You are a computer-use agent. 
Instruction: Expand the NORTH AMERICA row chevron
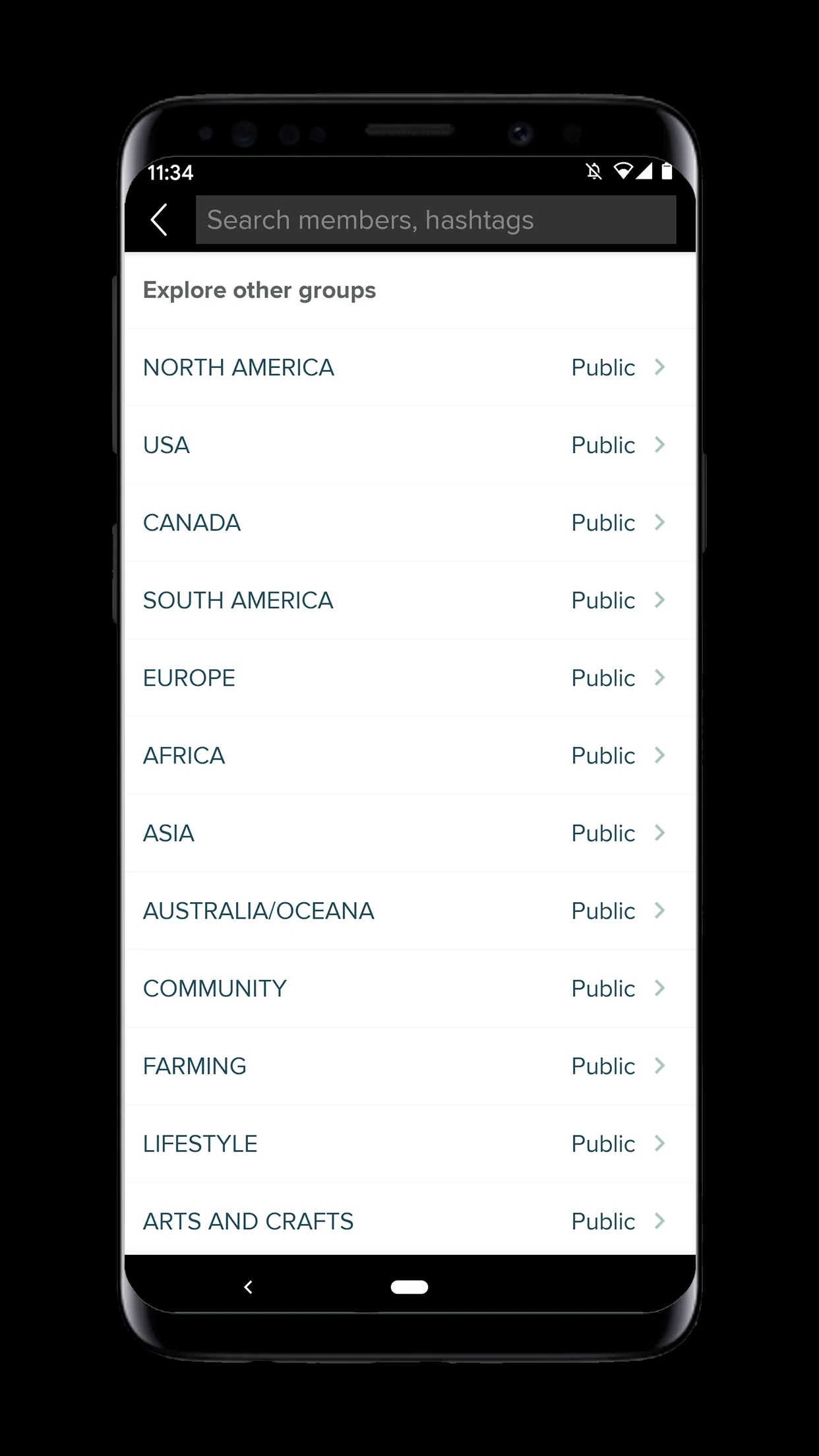659,367
